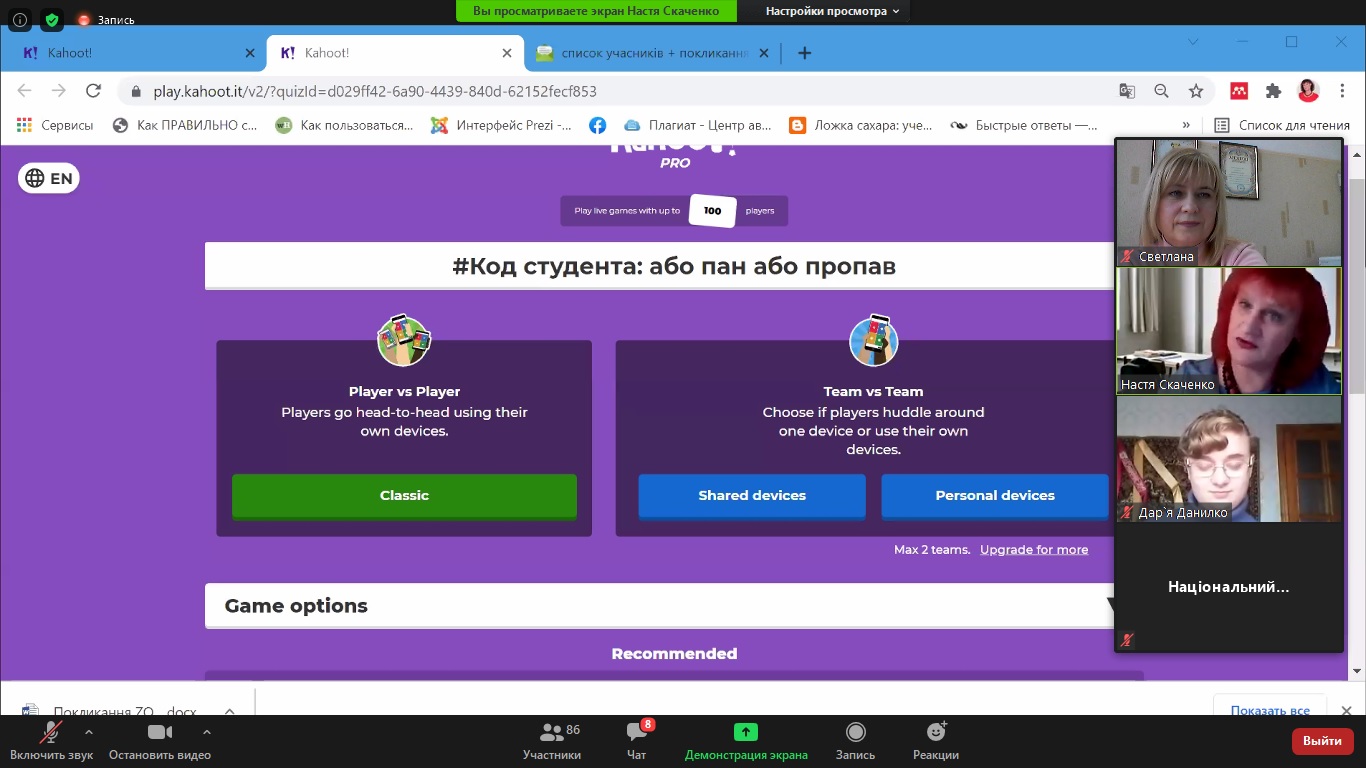Go back to the previous page
This screenshot has height=768, width=1366.
coord(25,91)
